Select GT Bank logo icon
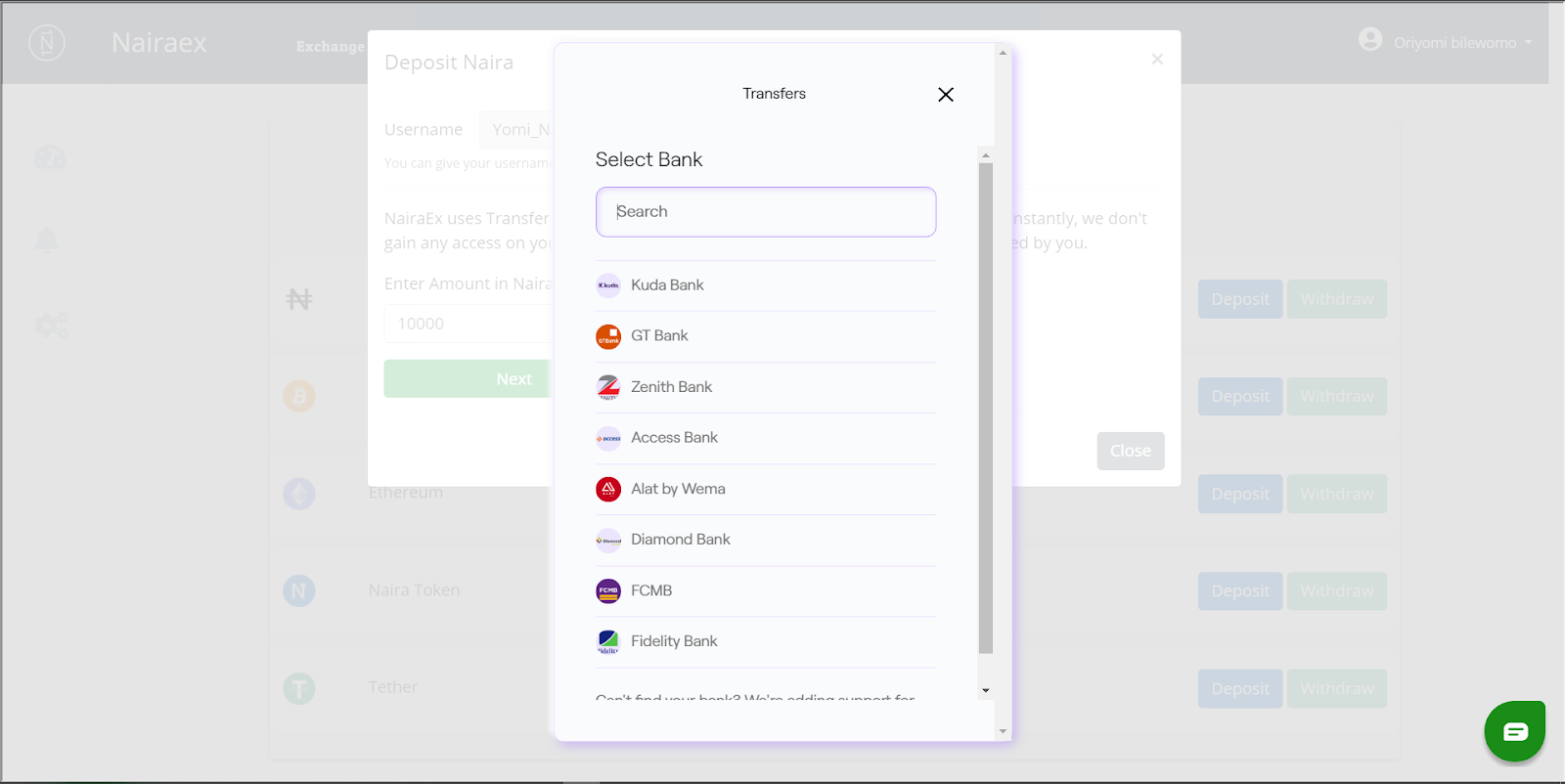This screenshot has width=1565, height=784. pyautogui.click(x=608, y=336)
